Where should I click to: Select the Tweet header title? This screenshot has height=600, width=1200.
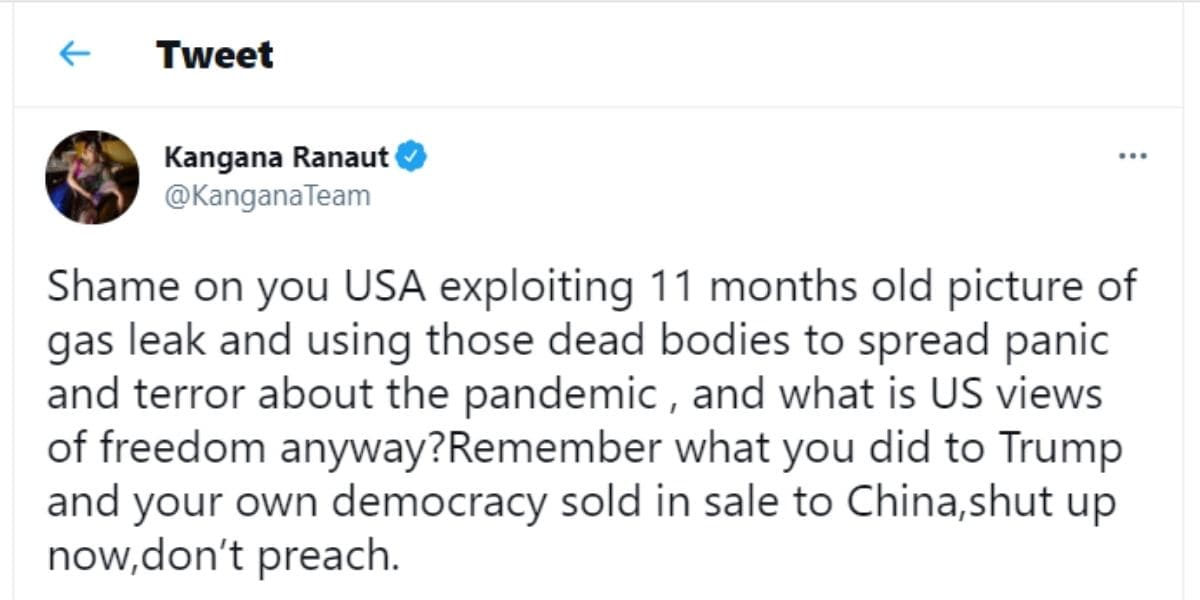[x=215, y=54]
